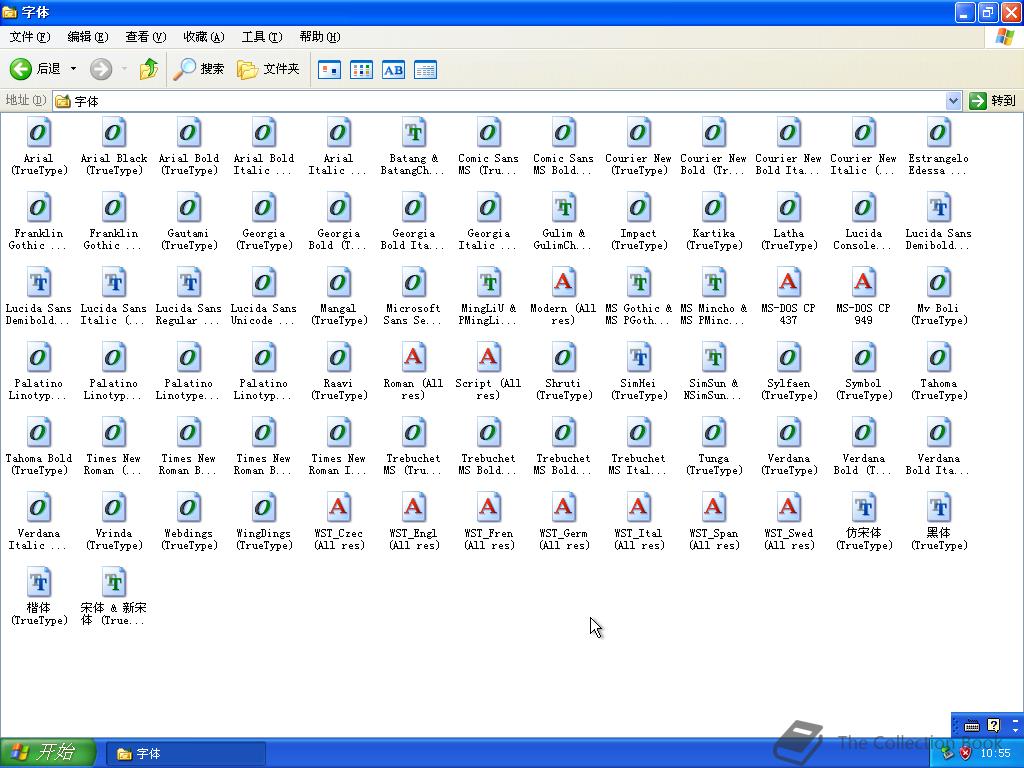Select the WST_Swed (All res) font icon
Viewport: 1024px width, 768px height.
[788, 509]
